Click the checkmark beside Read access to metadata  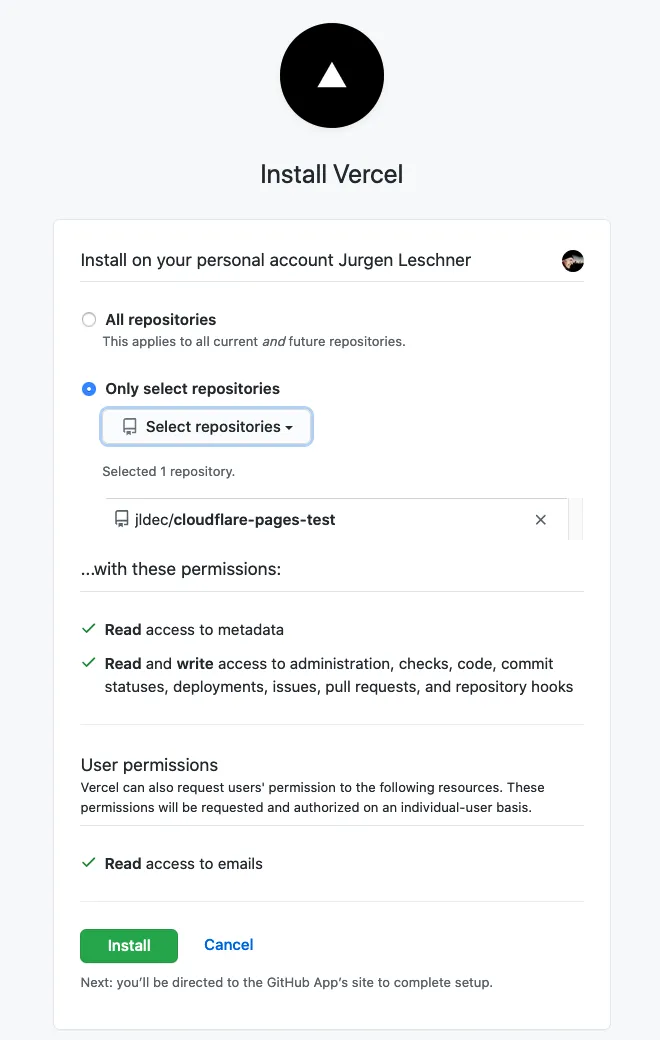click(x=88, y=630)
